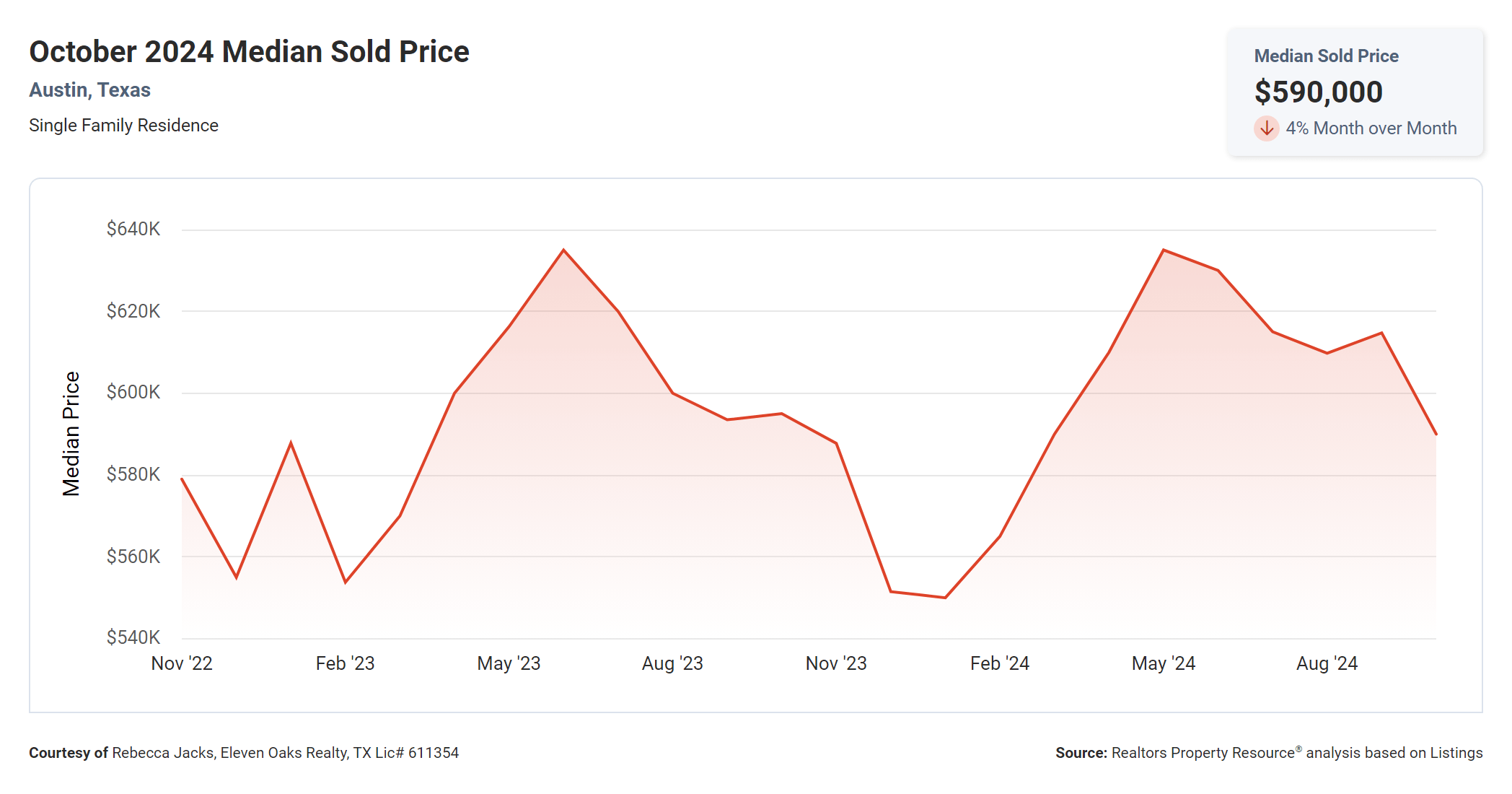Select the Nov '23 x-axis label
Viewport: 1512px width, 794px height.
coord(836,663)
